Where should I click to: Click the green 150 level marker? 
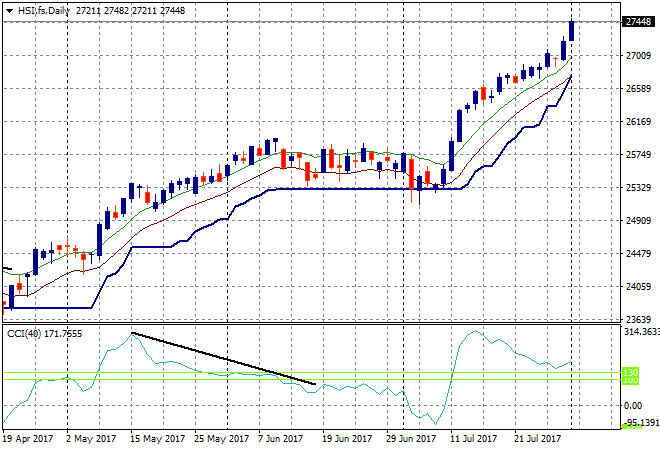(x=630, y=372)
